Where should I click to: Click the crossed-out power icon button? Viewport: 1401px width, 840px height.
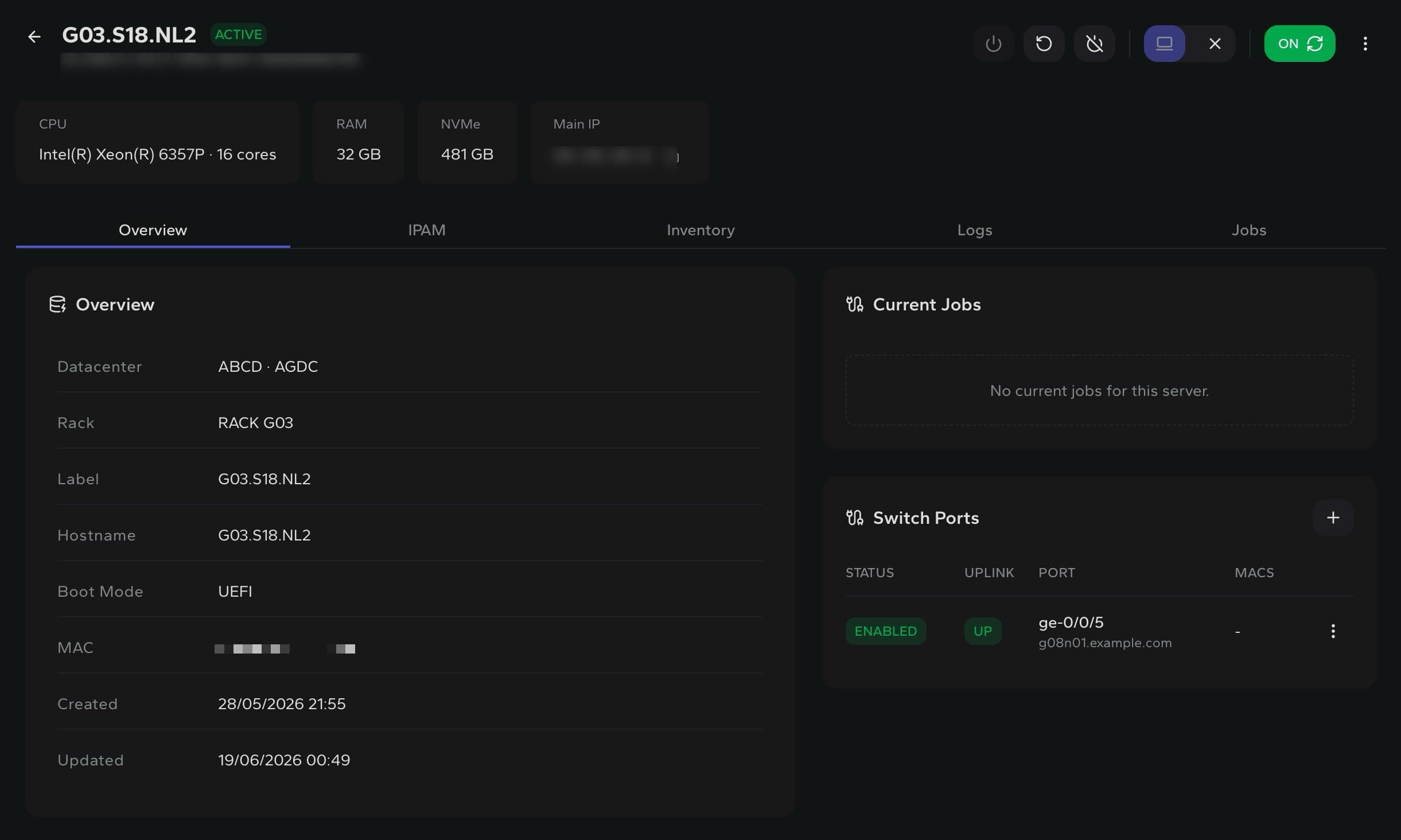pyautogui.click(x=1094, y=44)
